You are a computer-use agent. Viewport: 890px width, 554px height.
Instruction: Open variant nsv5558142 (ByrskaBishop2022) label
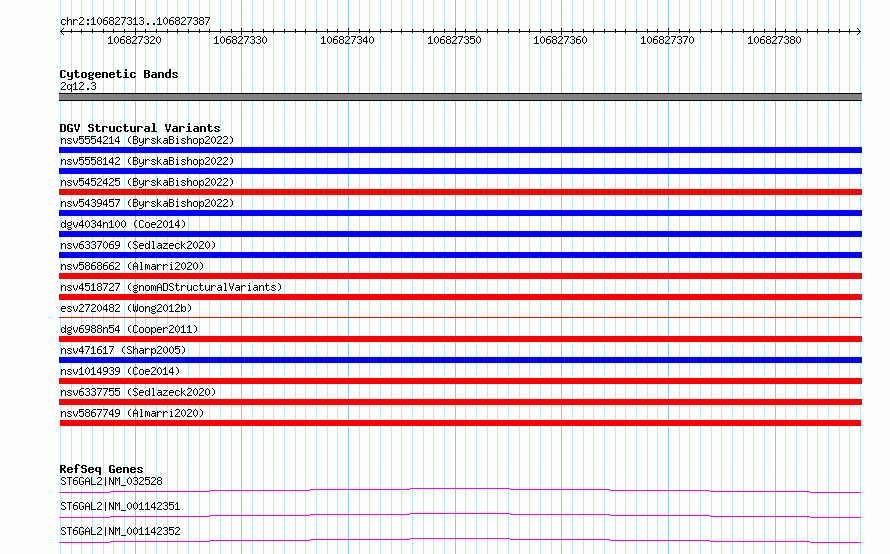pos(147,161)
